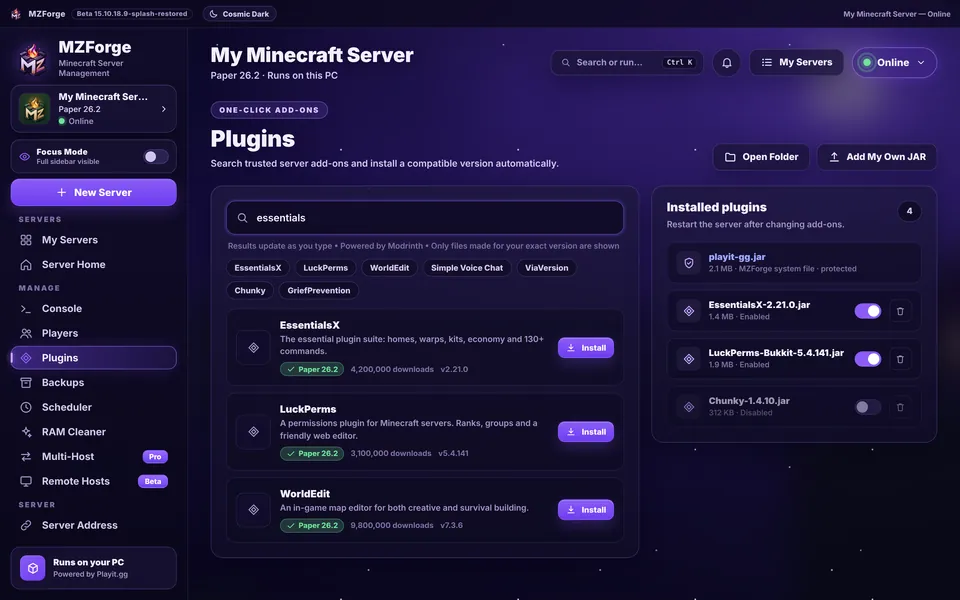Click the EssentialsX search result plugin icon
This screenshot has width=960, height=600.
click(x=253, y=348)
